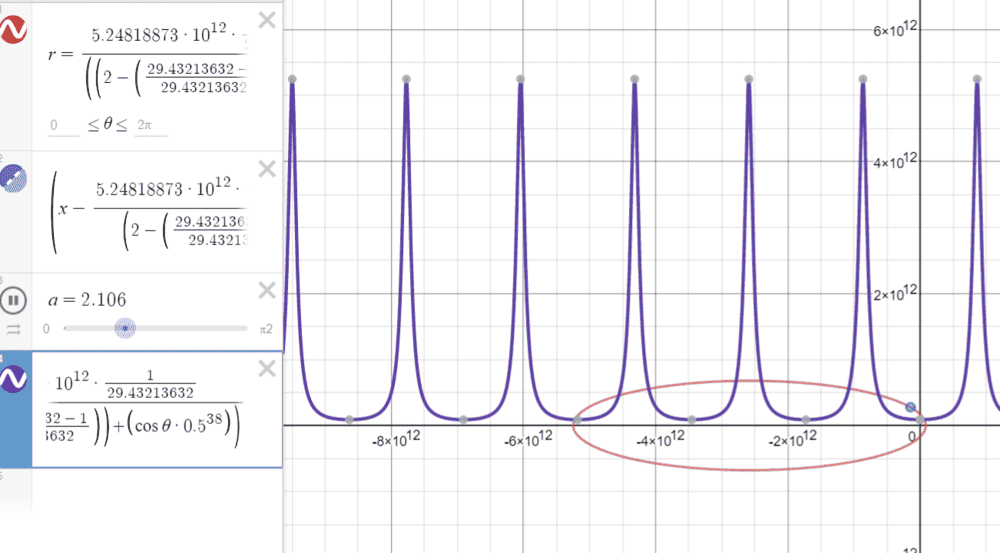Delete the second expression starting with x
Image resolution: width=1000 pixels, height=553 pixels.
click(x=267, y=168)
